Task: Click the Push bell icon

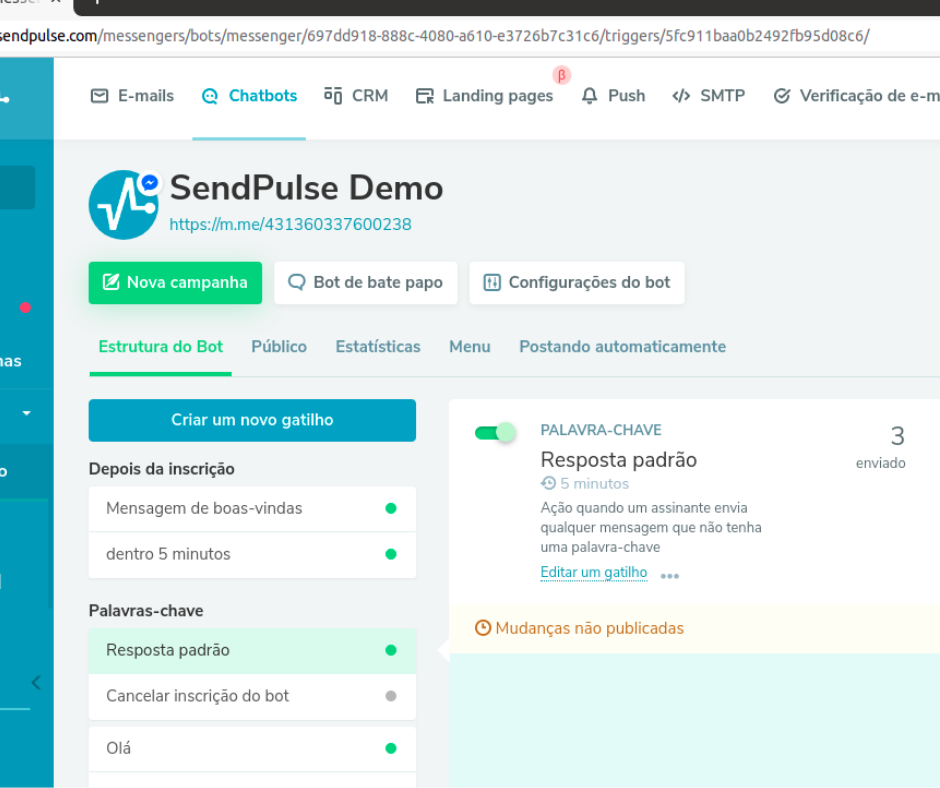Action: click(x=589, y=96)
